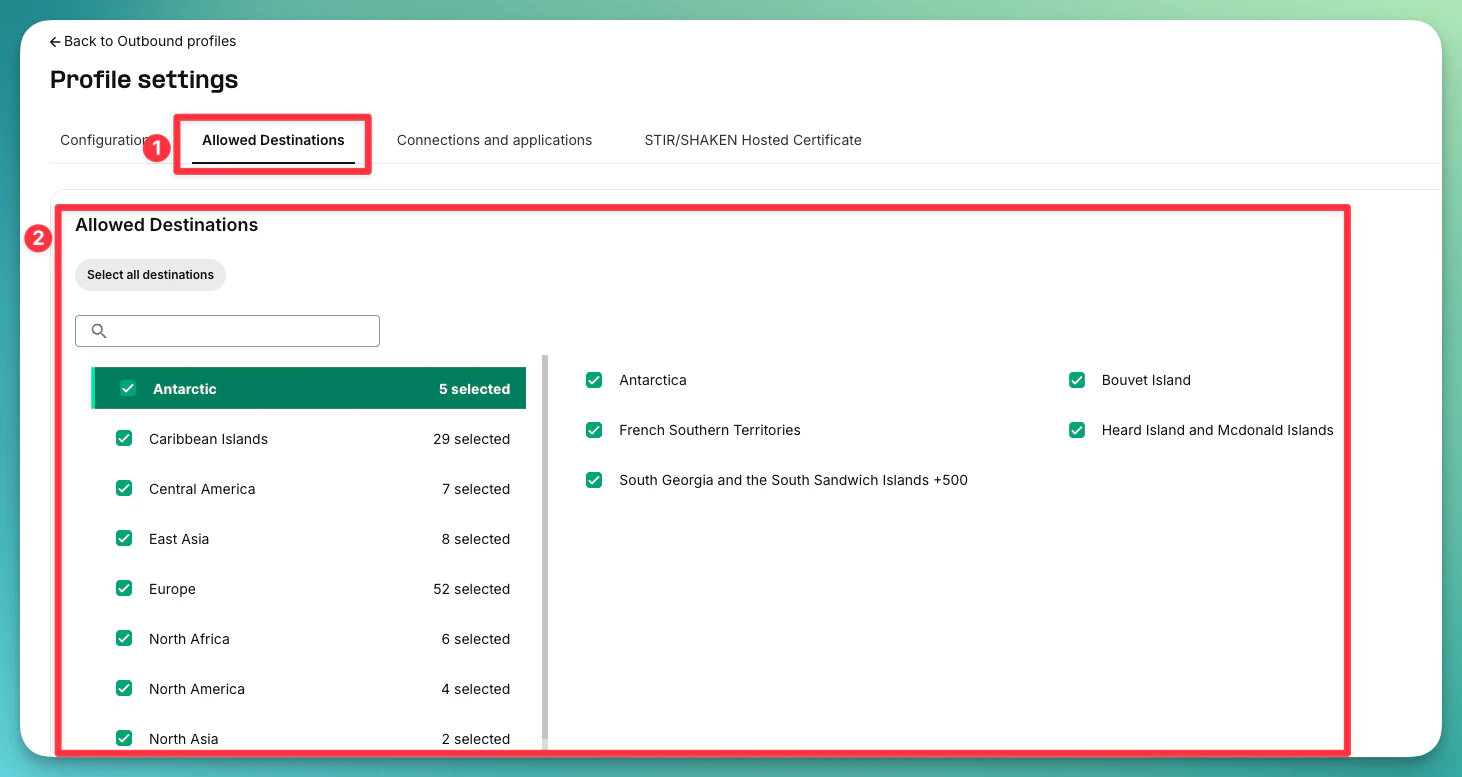This screenshot has width=1462, height=777.
Task: Go back to Outbound profiles
Action: coord(144,41)
